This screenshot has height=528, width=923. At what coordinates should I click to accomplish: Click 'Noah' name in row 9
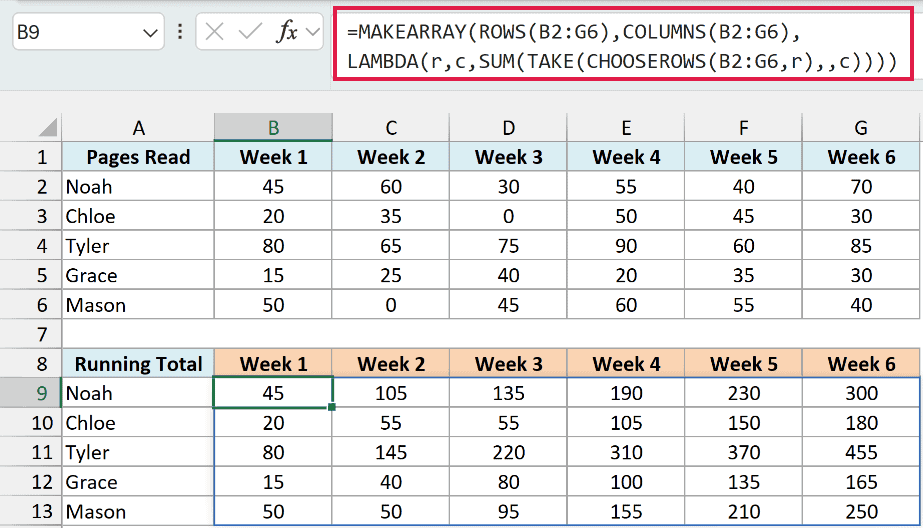click(89, 393)
